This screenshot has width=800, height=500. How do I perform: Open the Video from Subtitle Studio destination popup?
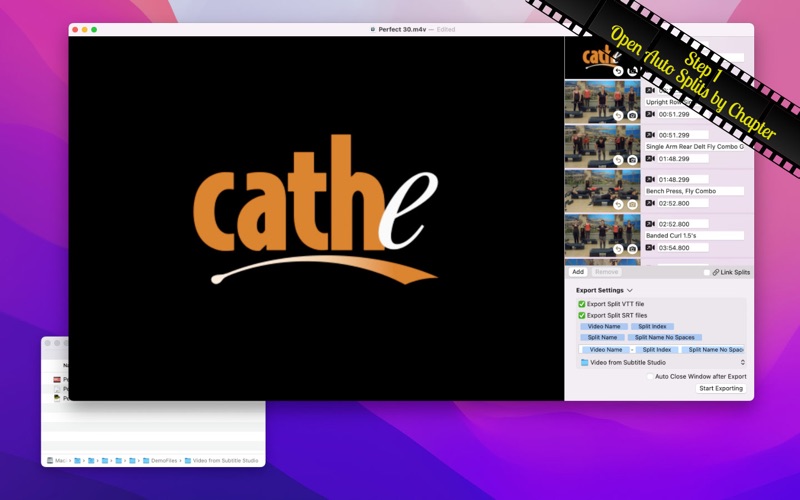pyautogui.click(x=663, y=362)
